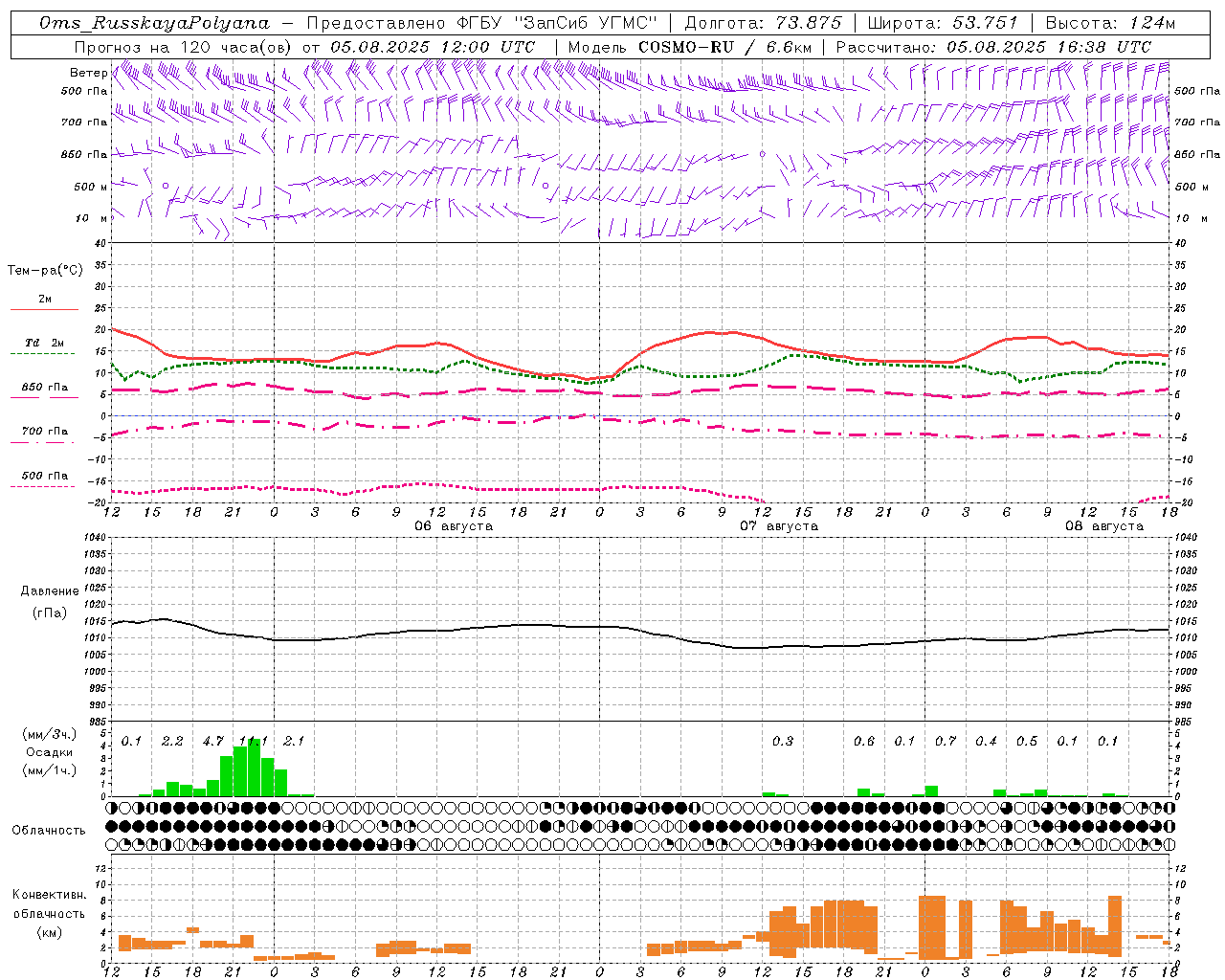
Task: Click the Ветер panel label
Action: click(88, 73)
